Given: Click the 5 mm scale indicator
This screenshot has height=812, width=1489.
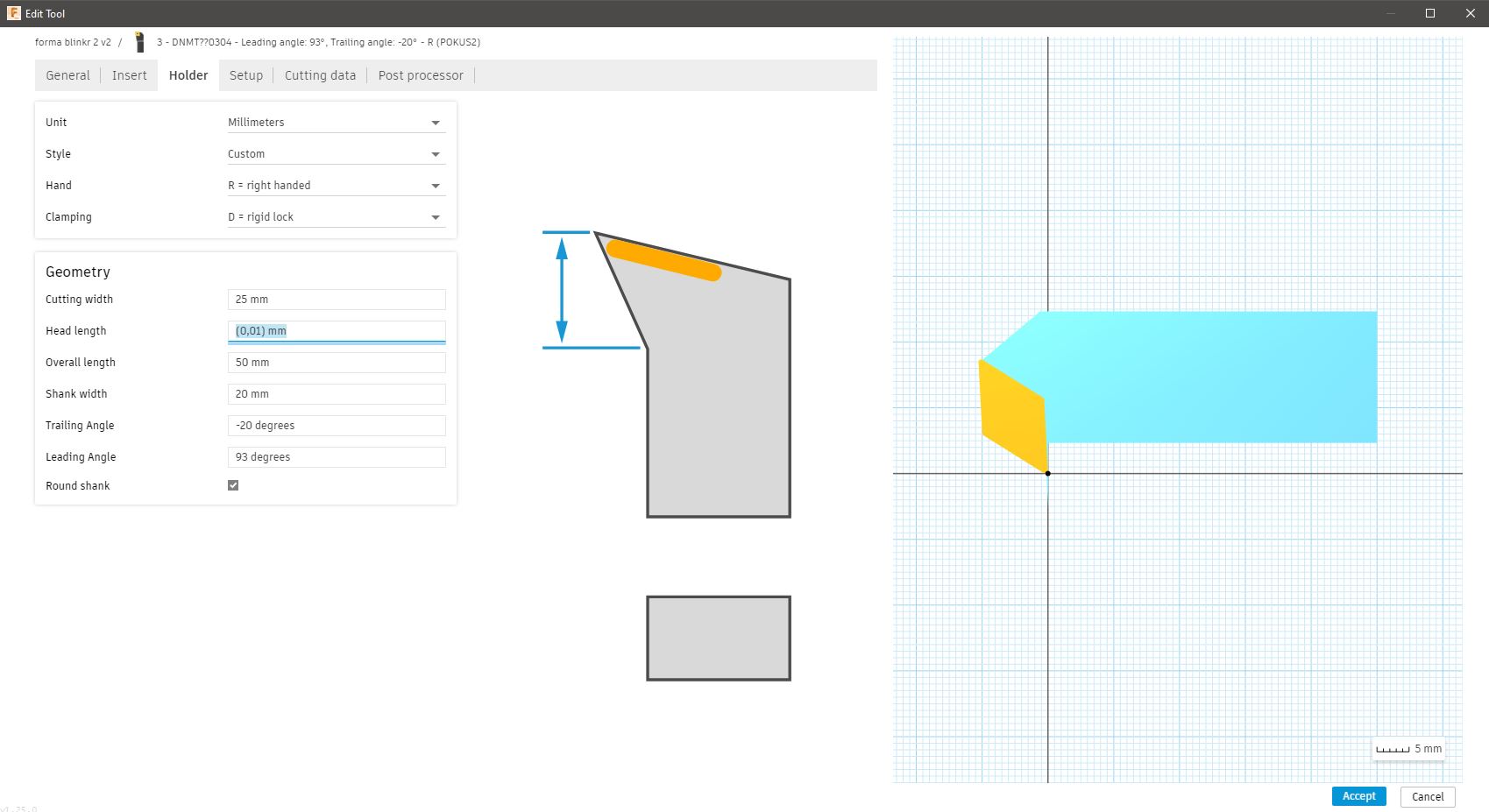Looking at the screenshot, I should coord(1407,749).
